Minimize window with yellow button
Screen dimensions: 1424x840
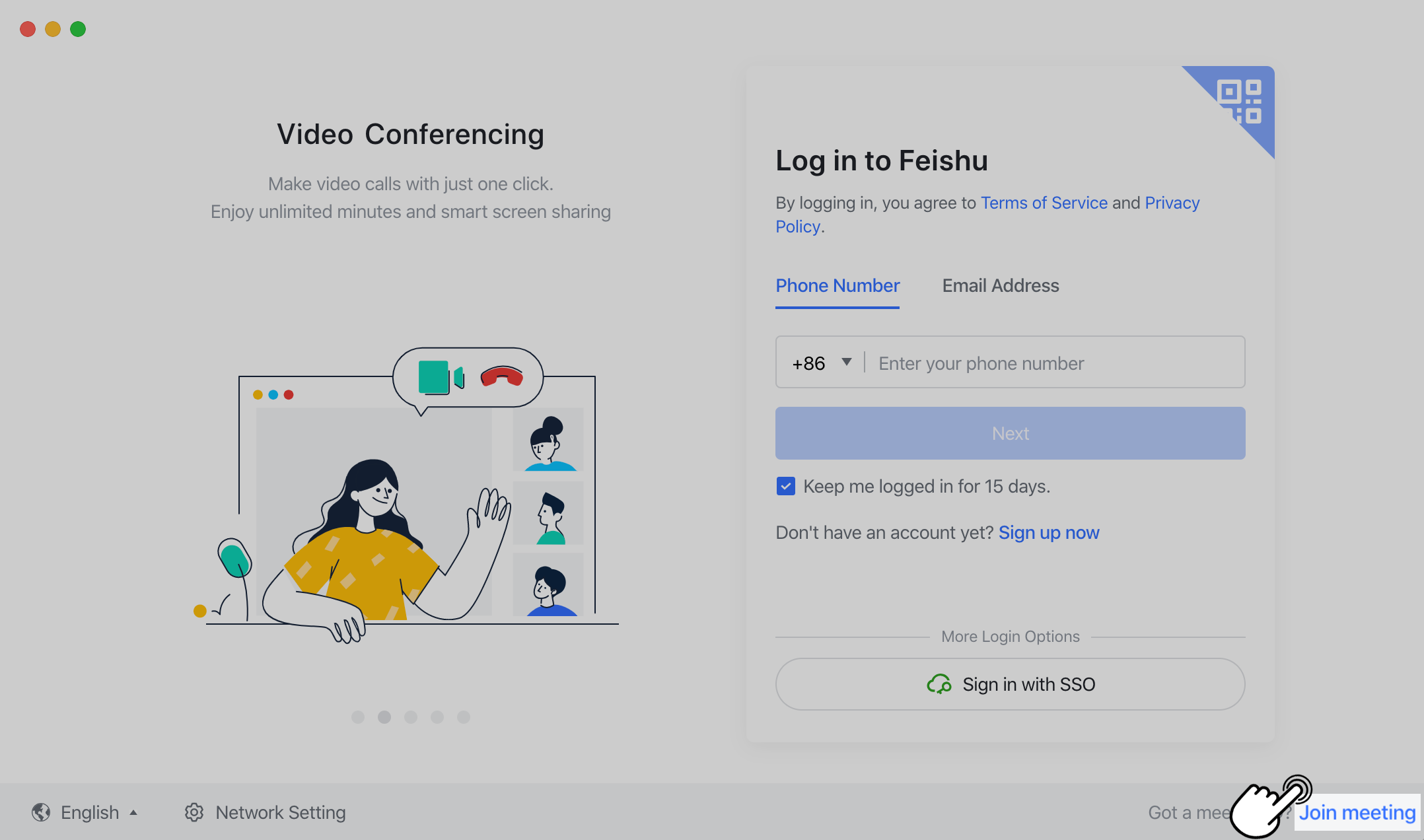tap(53, 29)
